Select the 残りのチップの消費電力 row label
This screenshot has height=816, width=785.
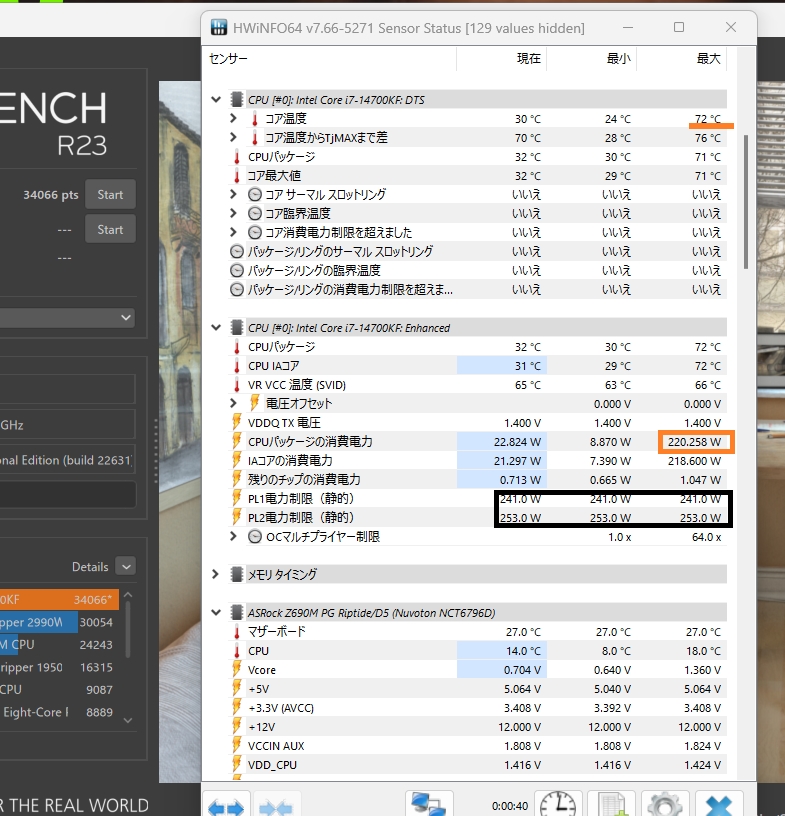304,479
